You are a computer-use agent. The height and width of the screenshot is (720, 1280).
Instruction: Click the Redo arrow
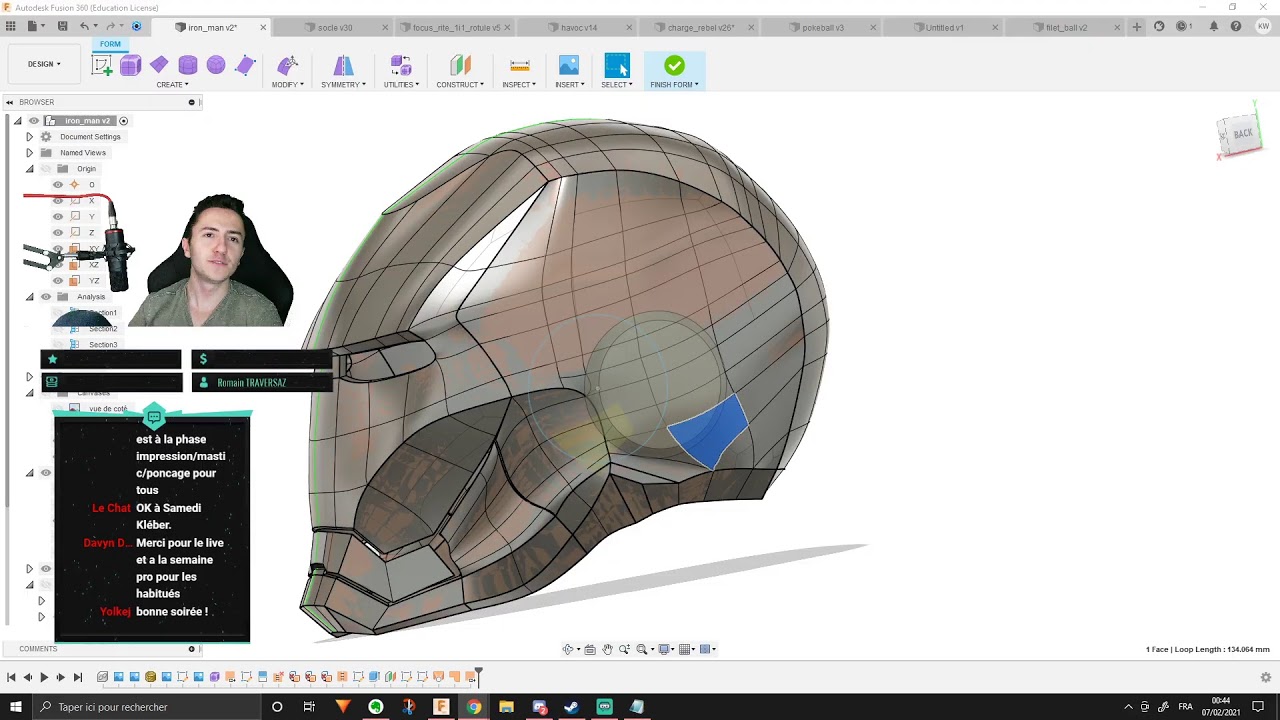tap(108, 26)
